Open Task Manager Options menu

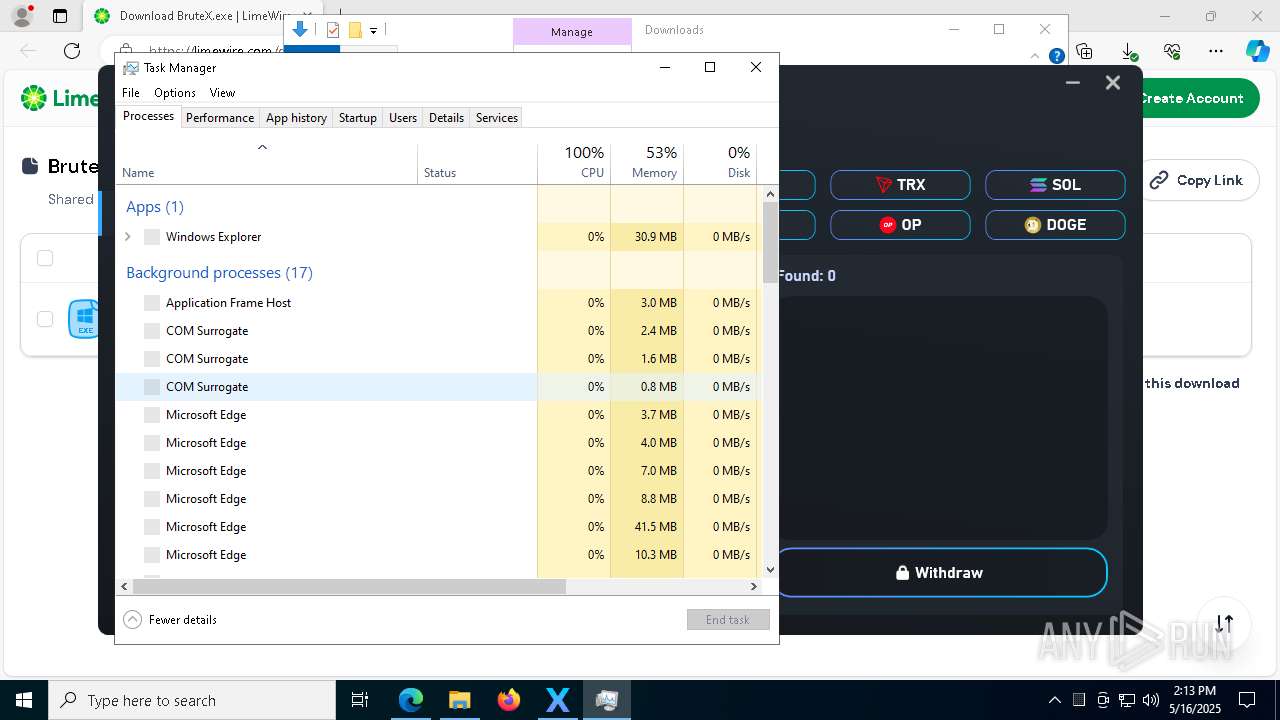(x=175, y=93)
